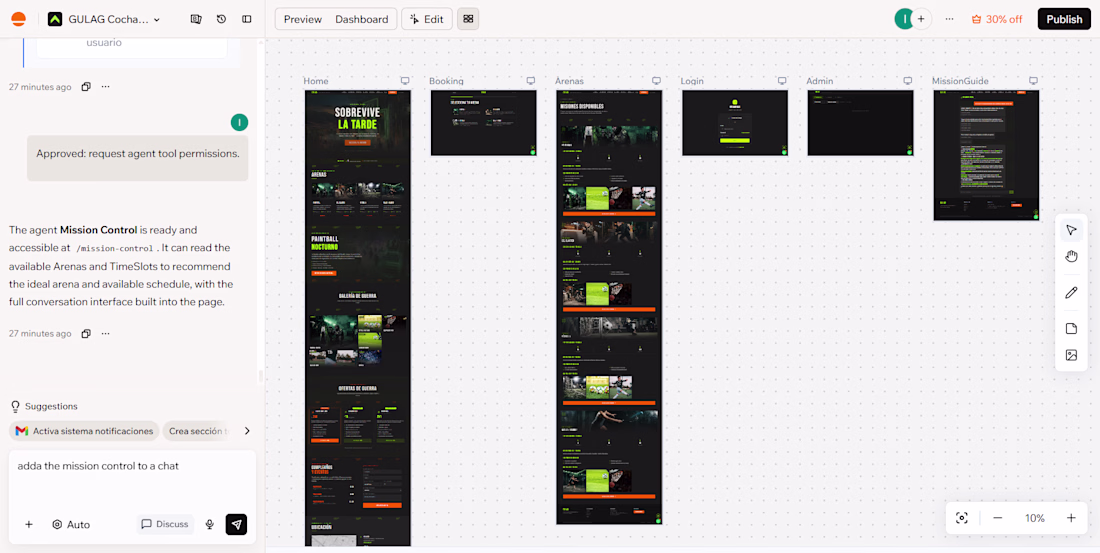Click the lightbulb Suggestions icon
The height and width of the screenshot is (553, 1100).
(15, 406)
